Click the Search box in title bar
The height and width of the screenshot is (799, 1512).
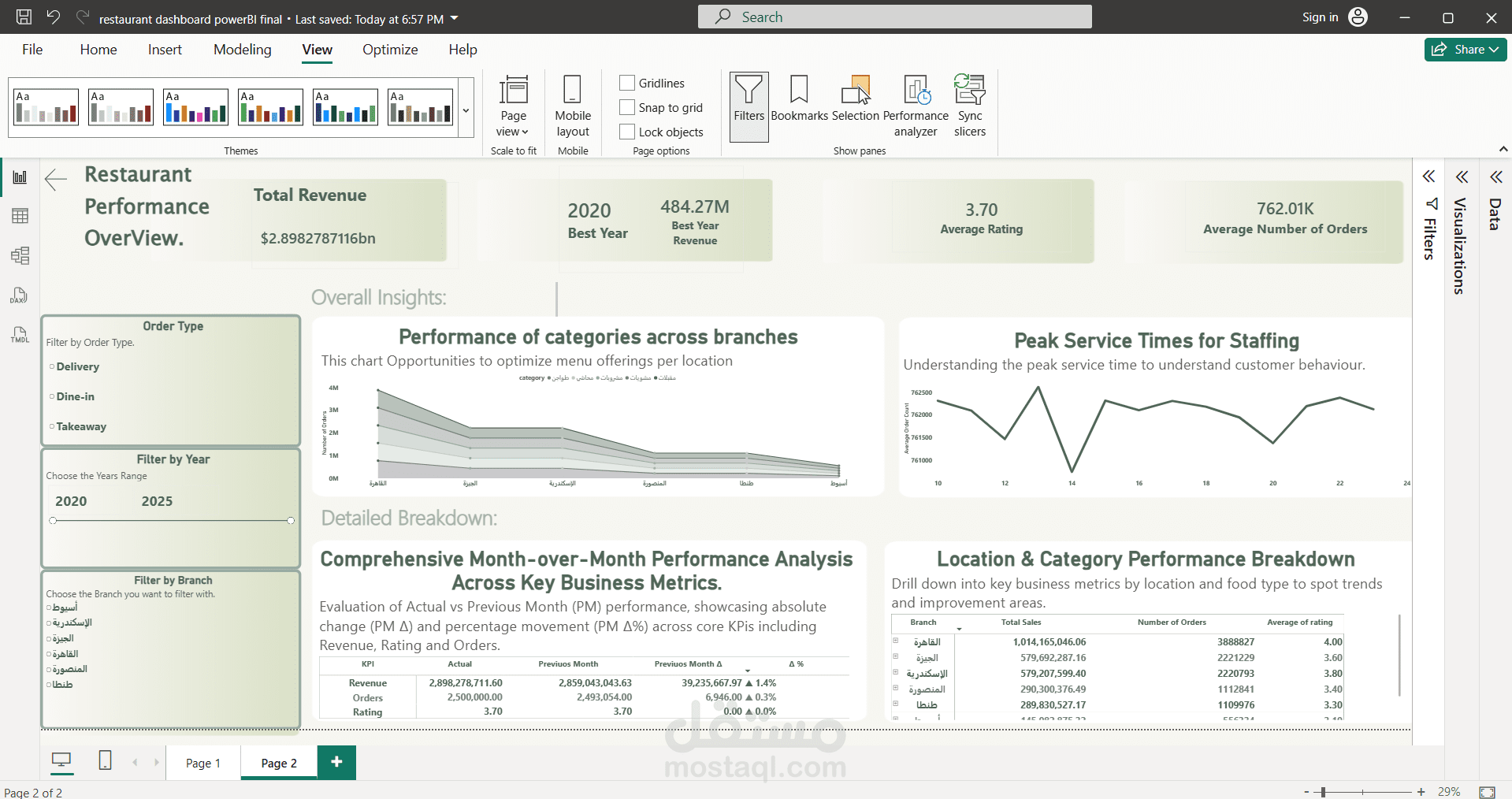[x=894, y=17]
